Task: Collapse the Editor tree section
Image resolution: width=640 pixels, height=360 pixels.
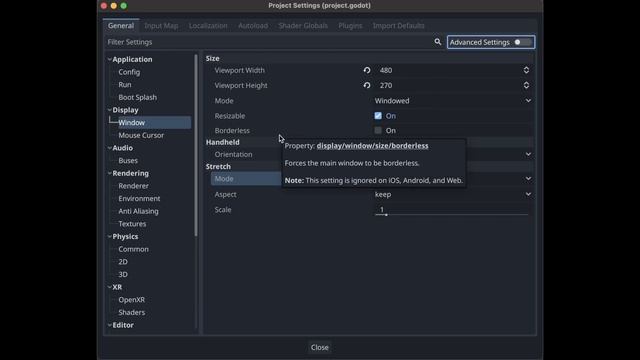Action: 109,325
